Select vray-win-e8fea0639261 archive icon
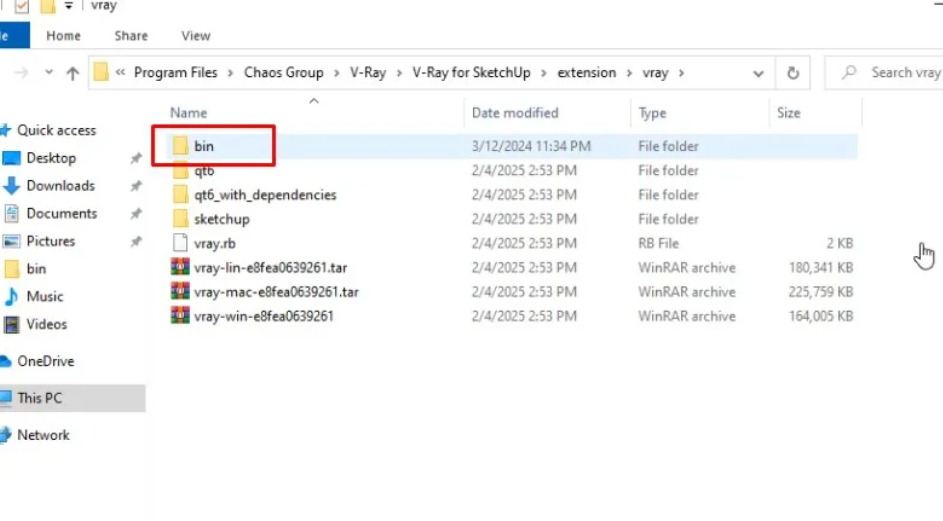 (x=180, y=316)
